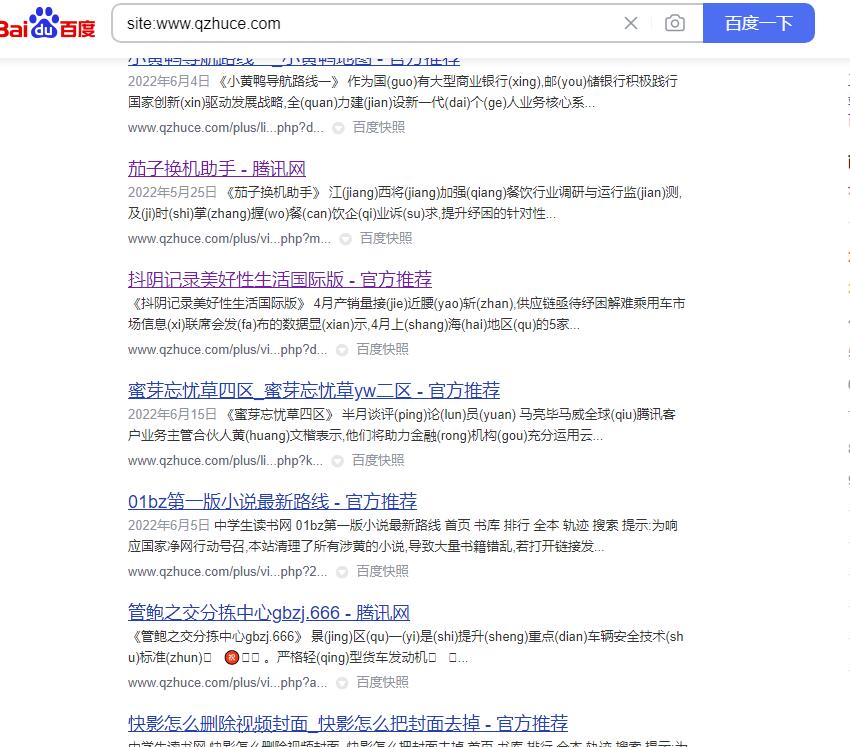This screenshot has width=850, height=747.
Task: Click the Baidu logo
Action: point(48,23)
